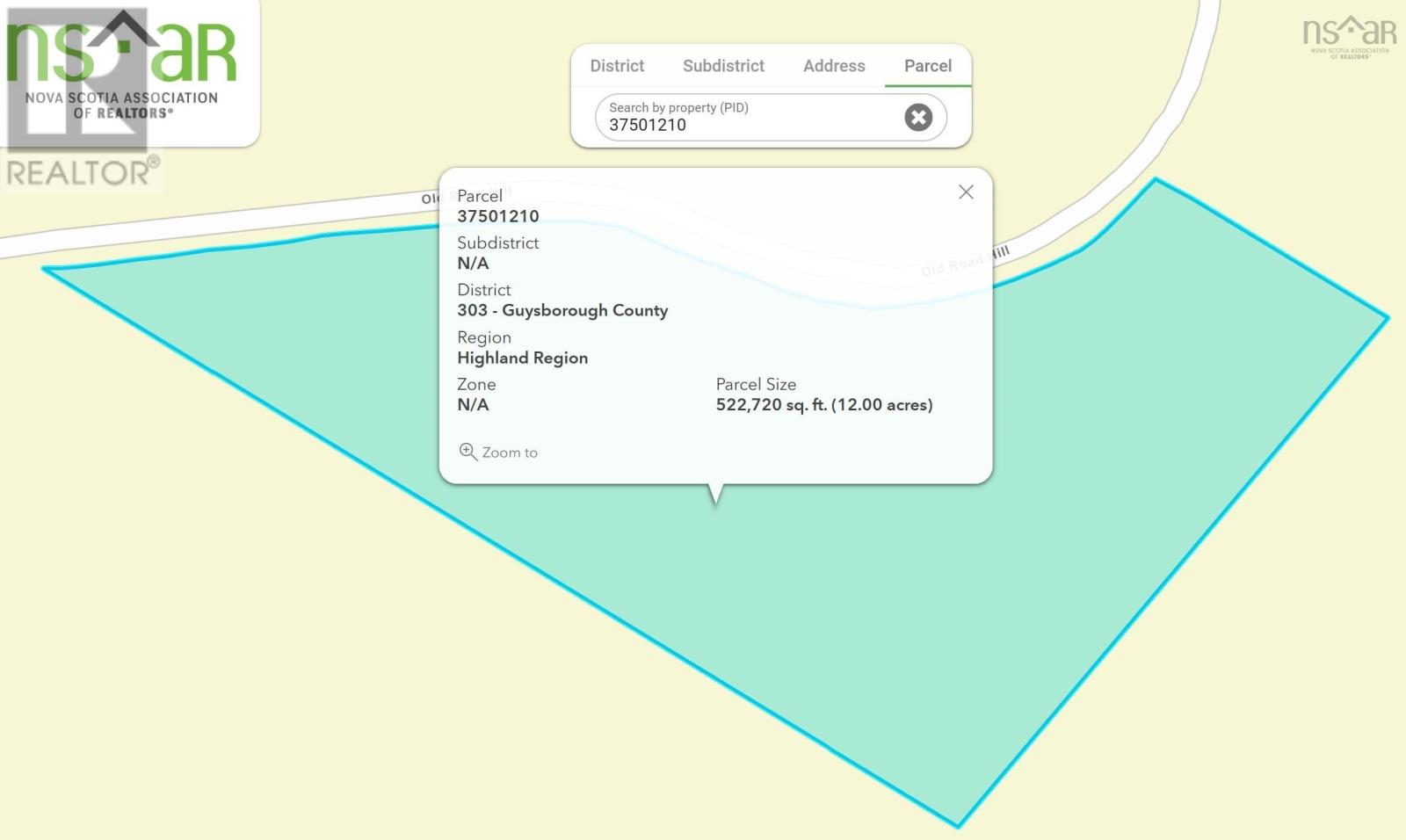
Task: Switch to the District search tab
Action: pos(617,66)
